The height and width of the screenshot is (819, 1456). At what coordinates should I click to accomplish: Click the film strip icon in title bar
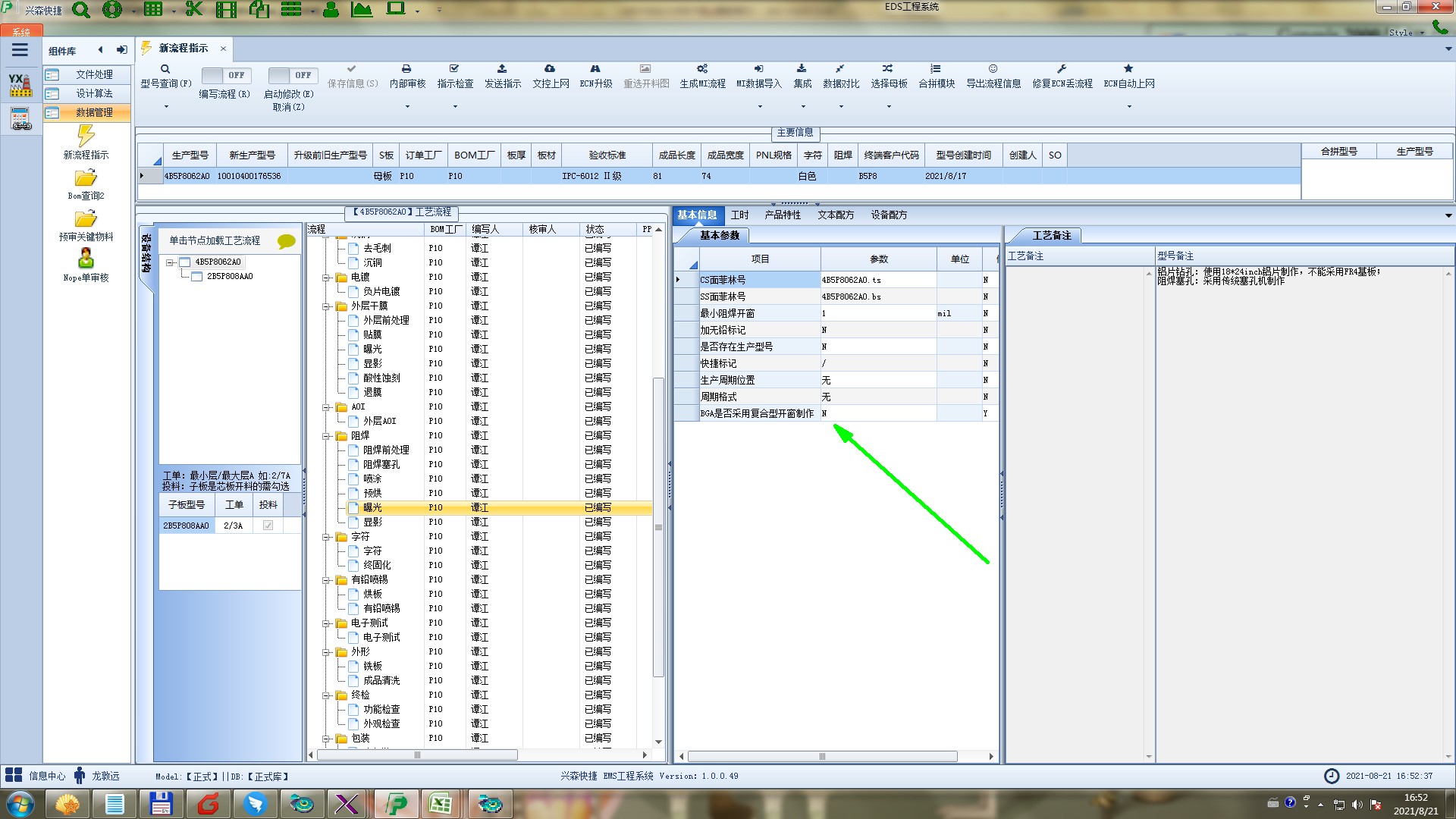[226, 10]
